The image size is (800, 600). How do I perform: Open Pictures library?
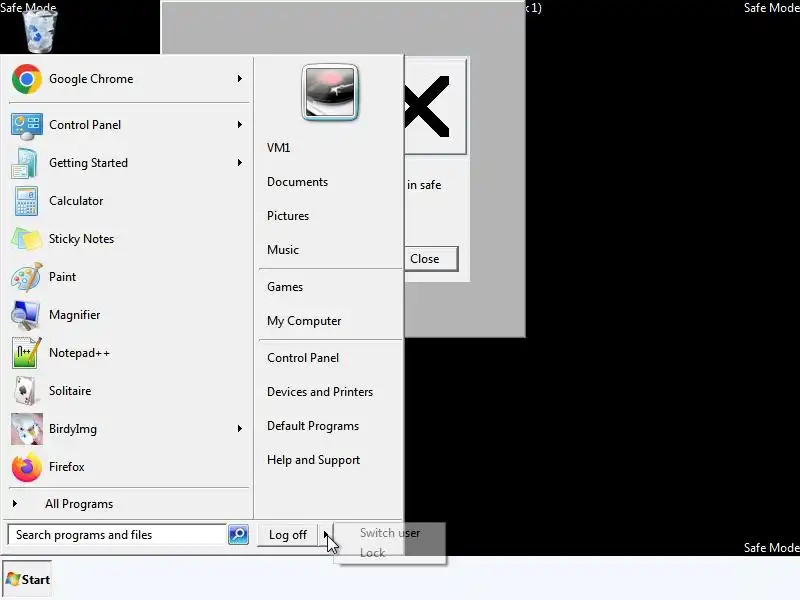click(x=288, y=216)
